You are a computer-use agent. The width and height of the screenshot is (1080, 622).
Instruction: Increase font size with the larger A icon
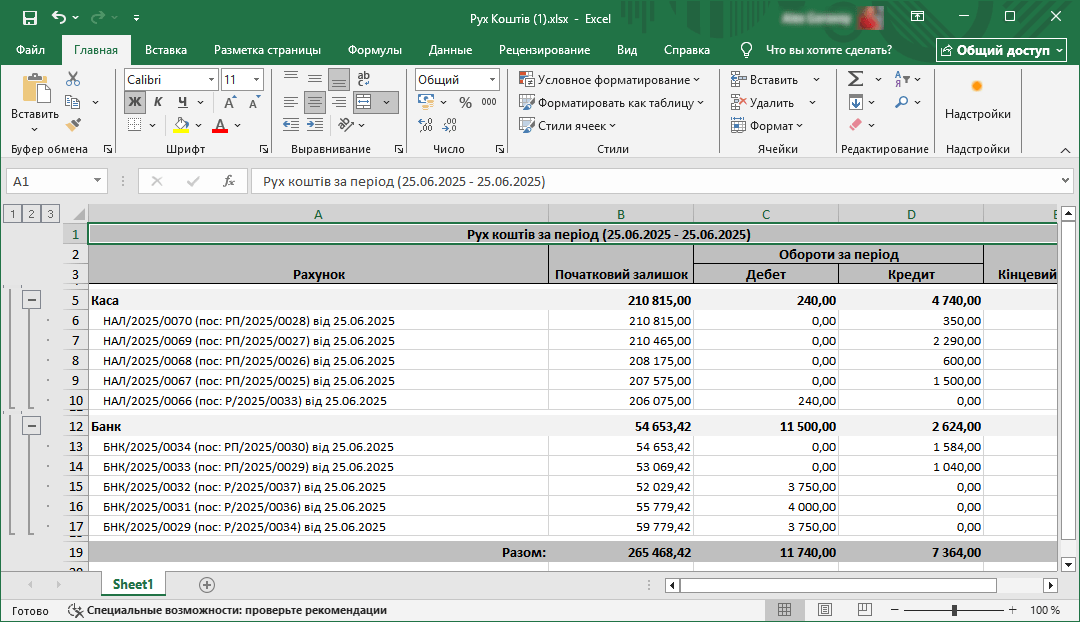coord(230,103)
